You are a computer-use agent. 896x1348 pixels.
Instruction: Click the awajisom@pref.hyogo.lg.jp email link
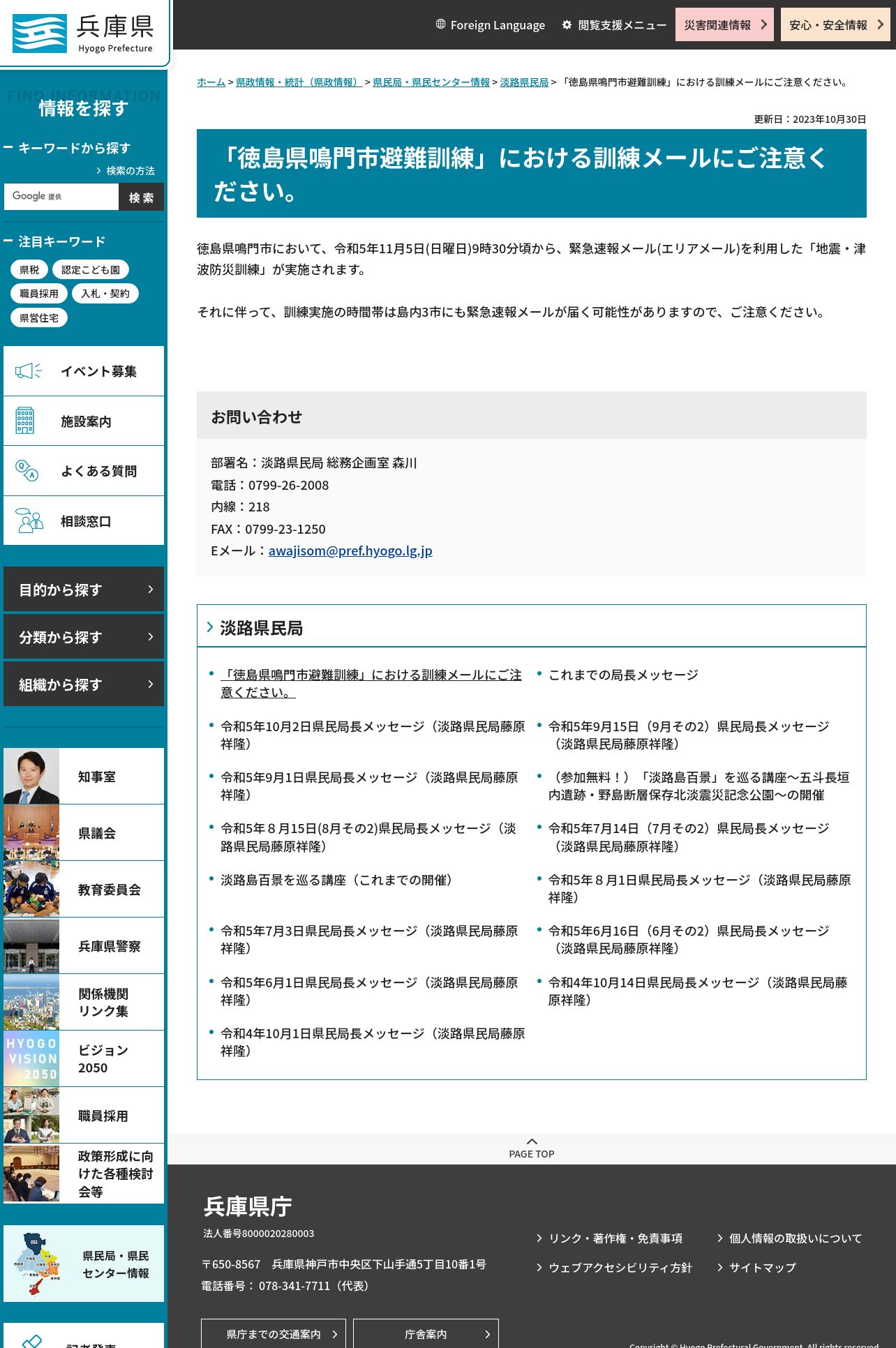point(350,551)
